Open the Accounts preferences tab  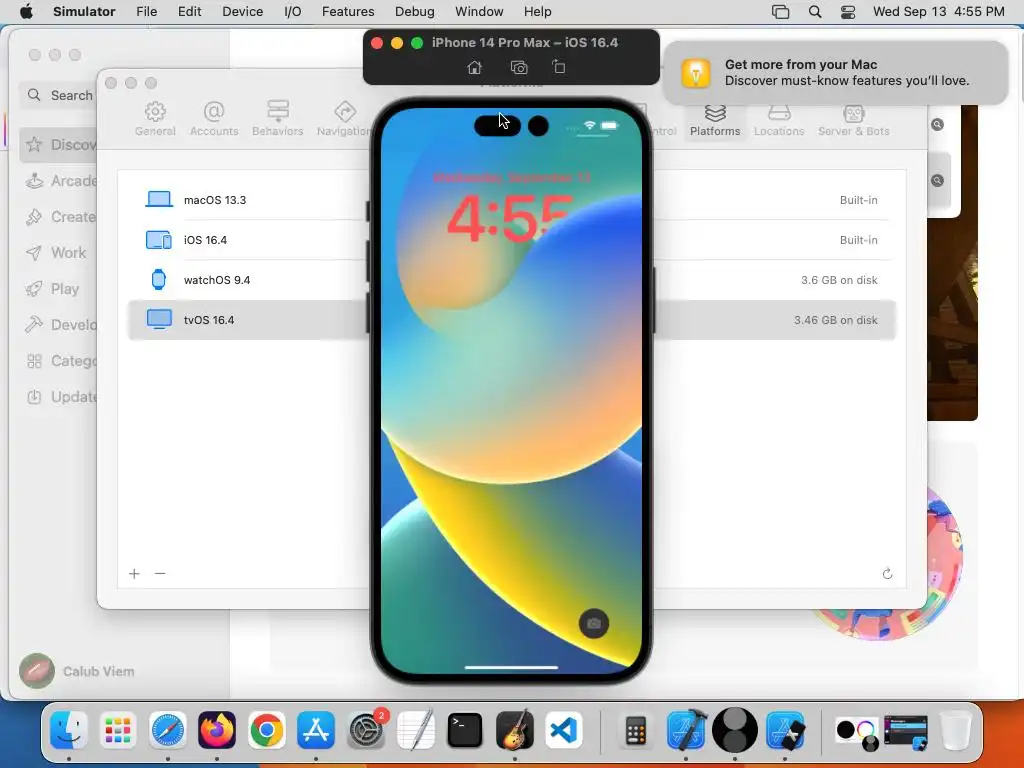pyautogui.click(x=214, y=119)
